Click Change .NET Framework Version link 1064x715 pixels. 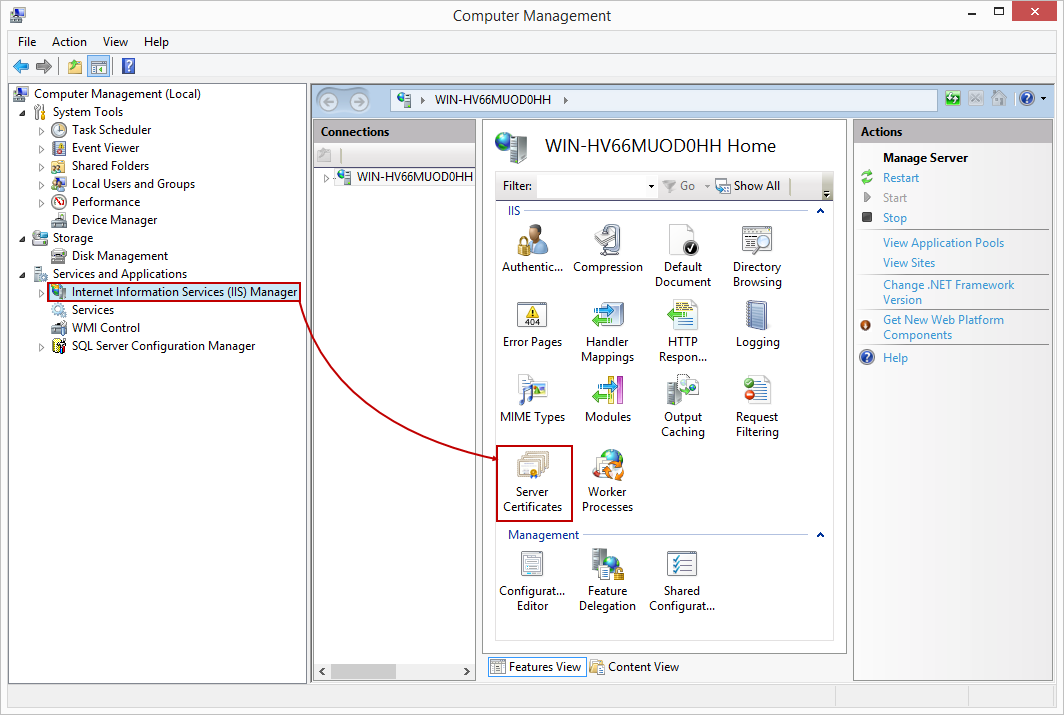[948, 292]
